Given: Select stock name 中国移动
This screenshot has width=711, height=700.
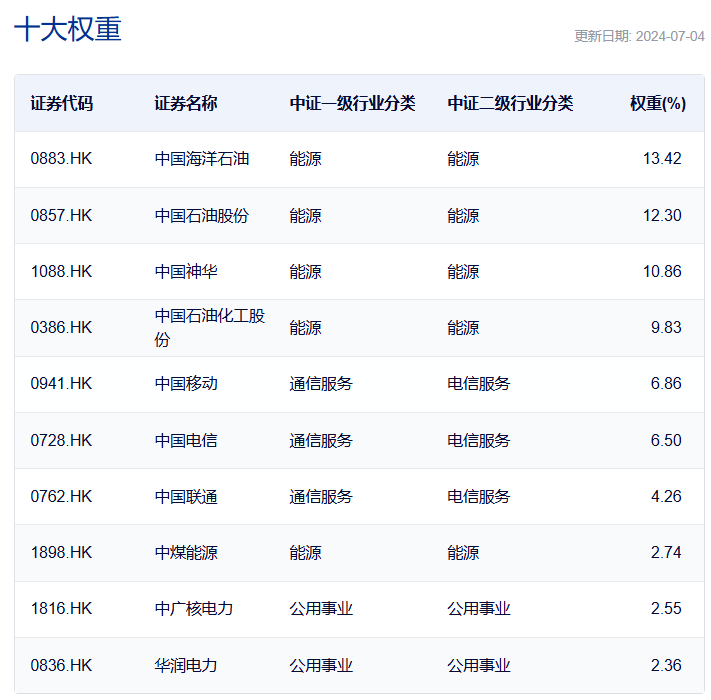Looking at the screenshot, I should tap(186, 384).
